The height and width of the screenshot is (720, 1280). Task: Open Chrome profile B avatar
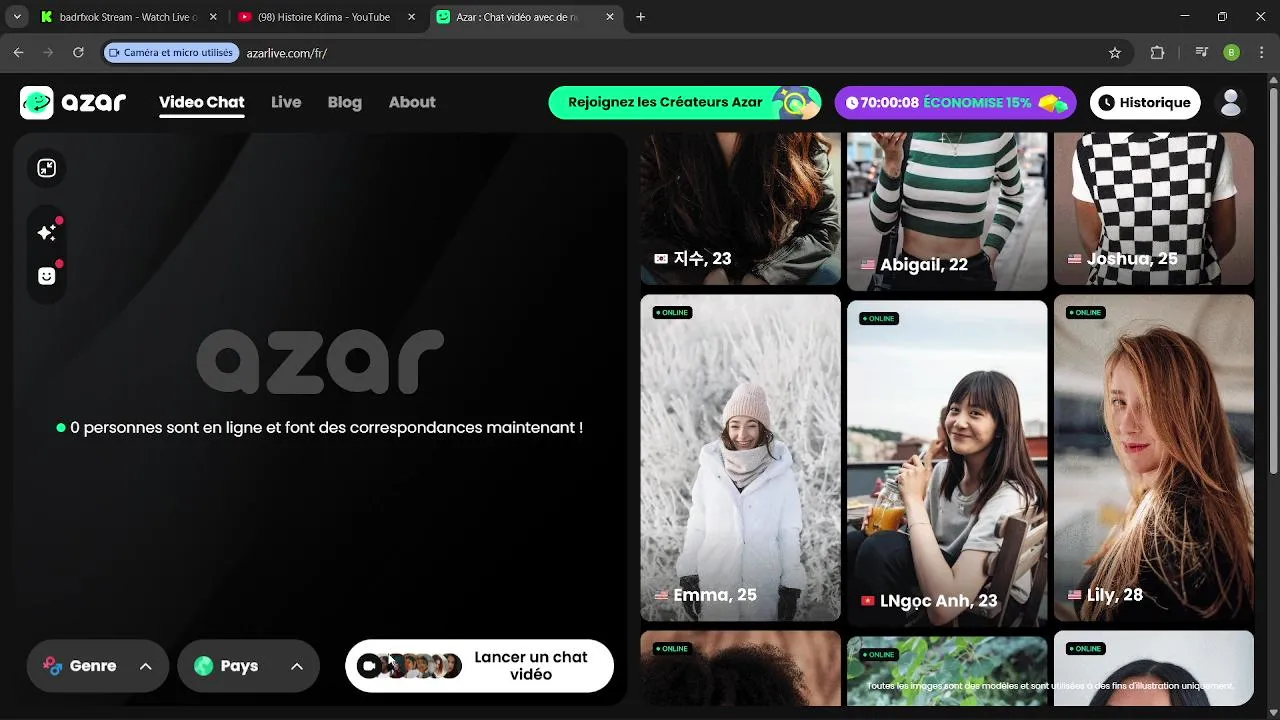1231,53
